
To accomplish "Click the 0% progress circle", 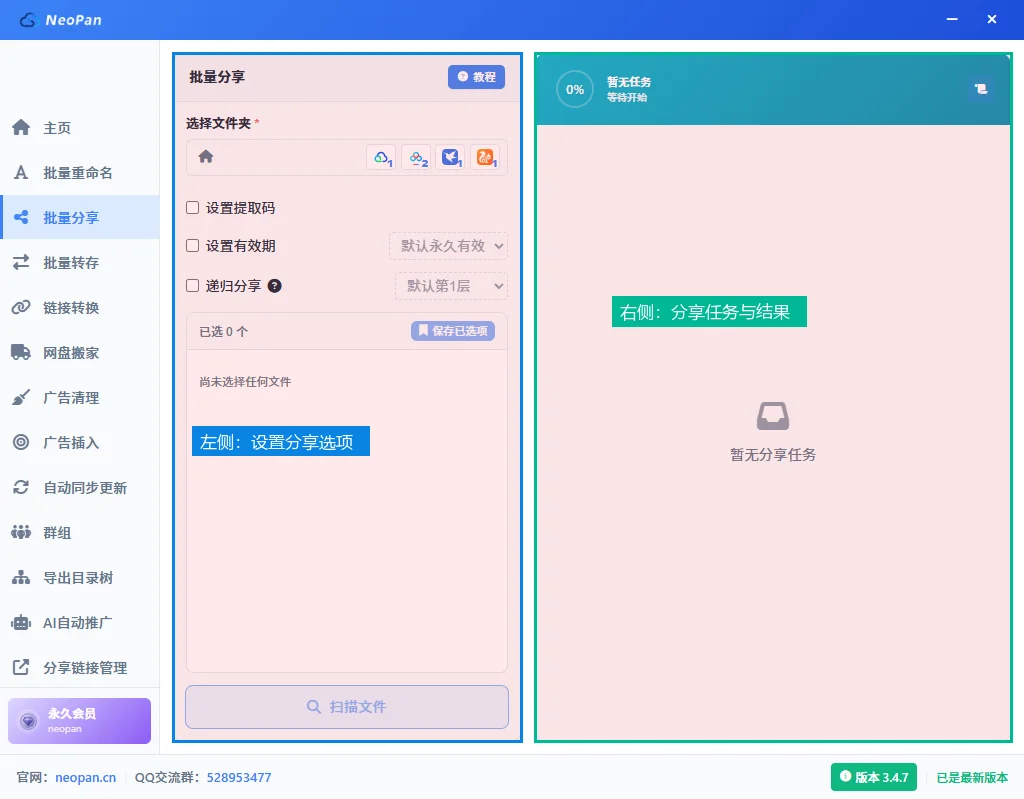I will pyautogui.click(x=575, y=90).
